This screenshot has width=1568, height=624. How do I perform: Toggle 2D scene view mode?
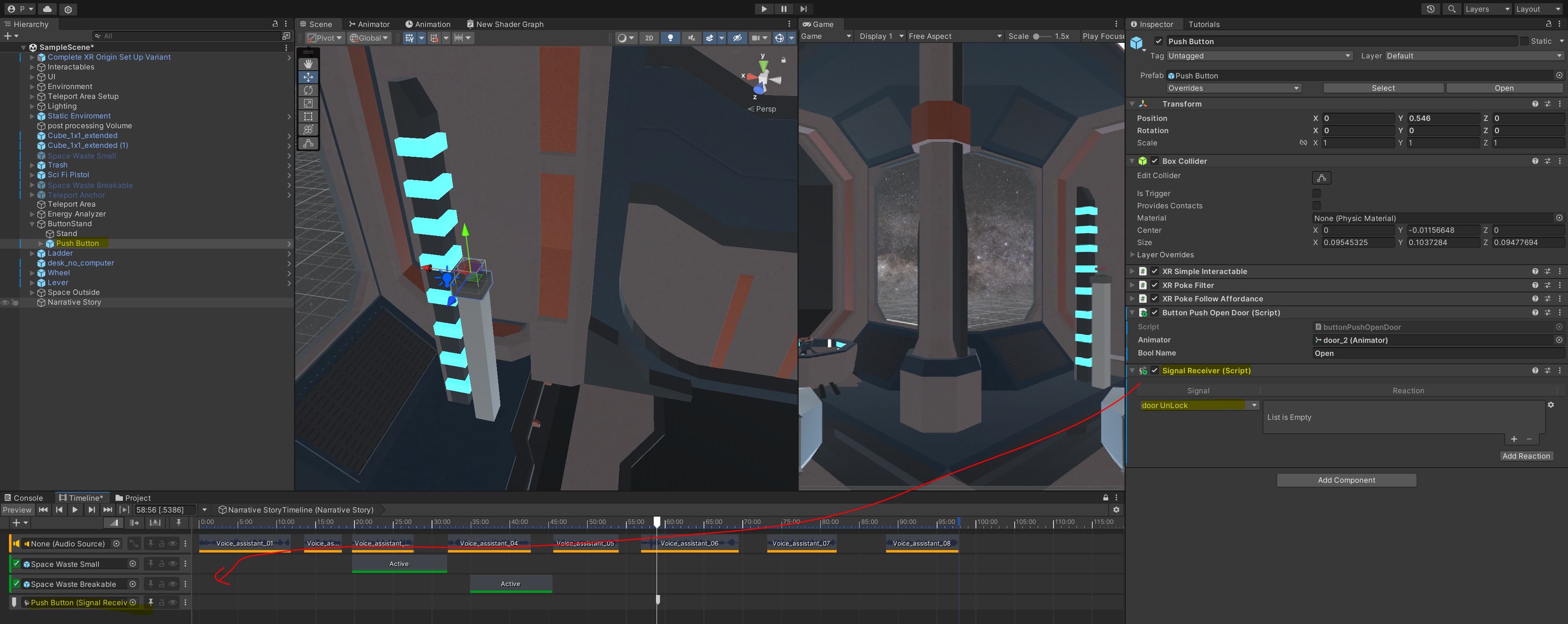[649, 38]
